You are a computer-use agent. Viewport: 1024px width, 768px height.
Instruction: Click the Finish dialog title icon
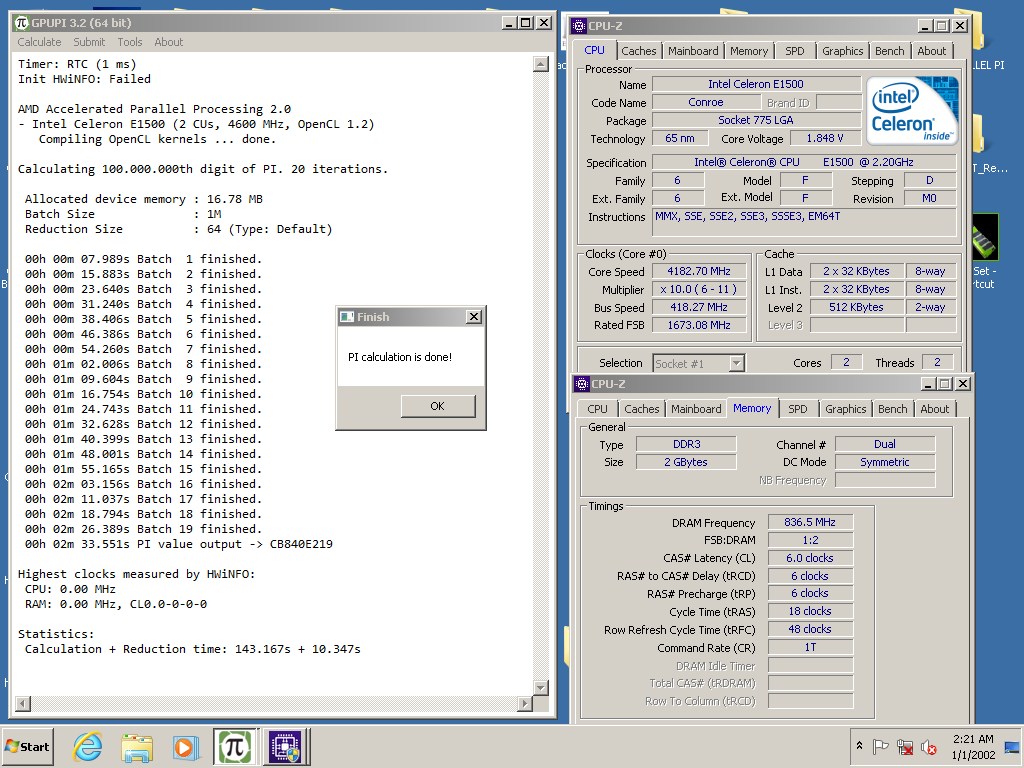347,317
